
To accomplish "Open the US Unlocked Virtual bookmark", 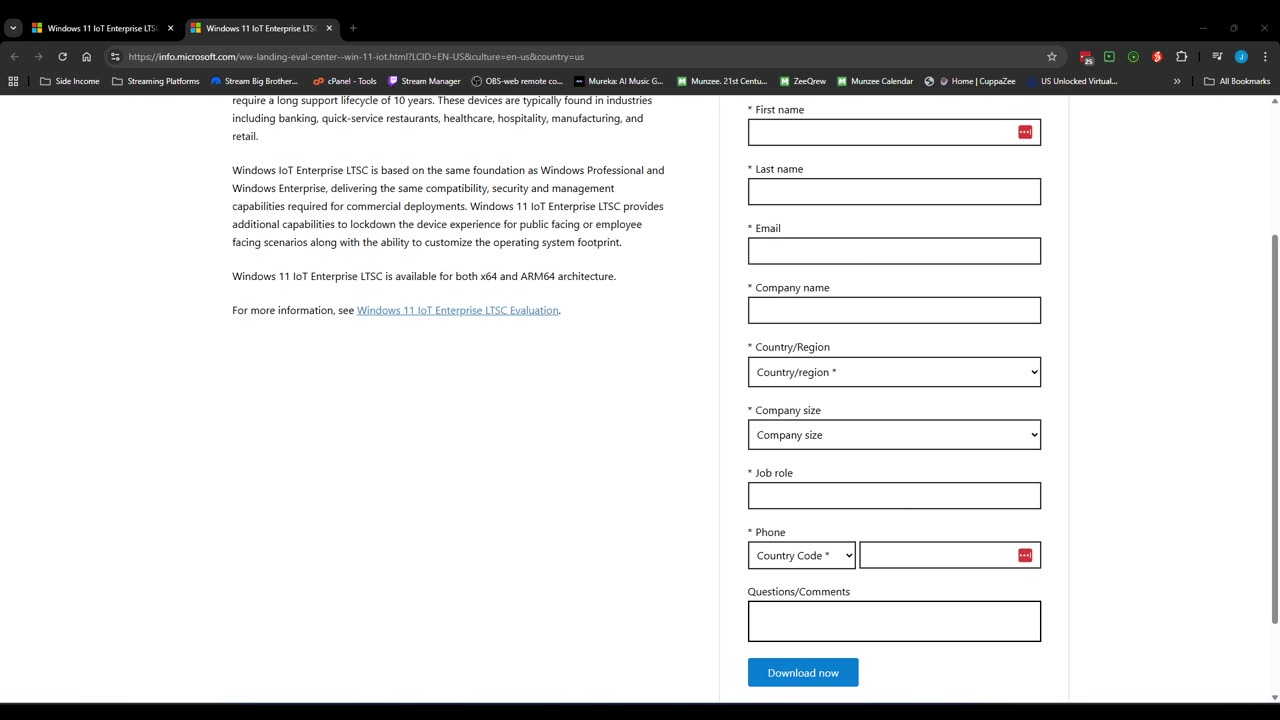I will [x=1073, y=81].
